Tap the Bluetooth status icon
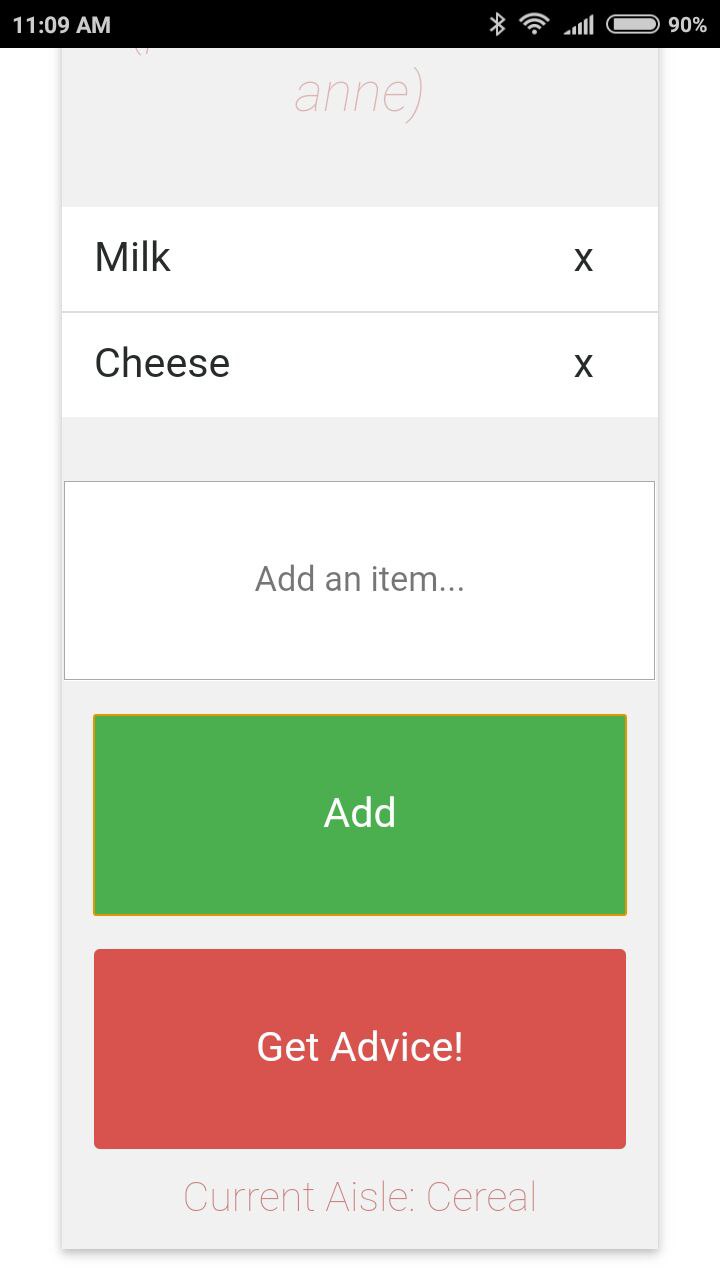The image size is (720, 1280). tap(497, 24)
